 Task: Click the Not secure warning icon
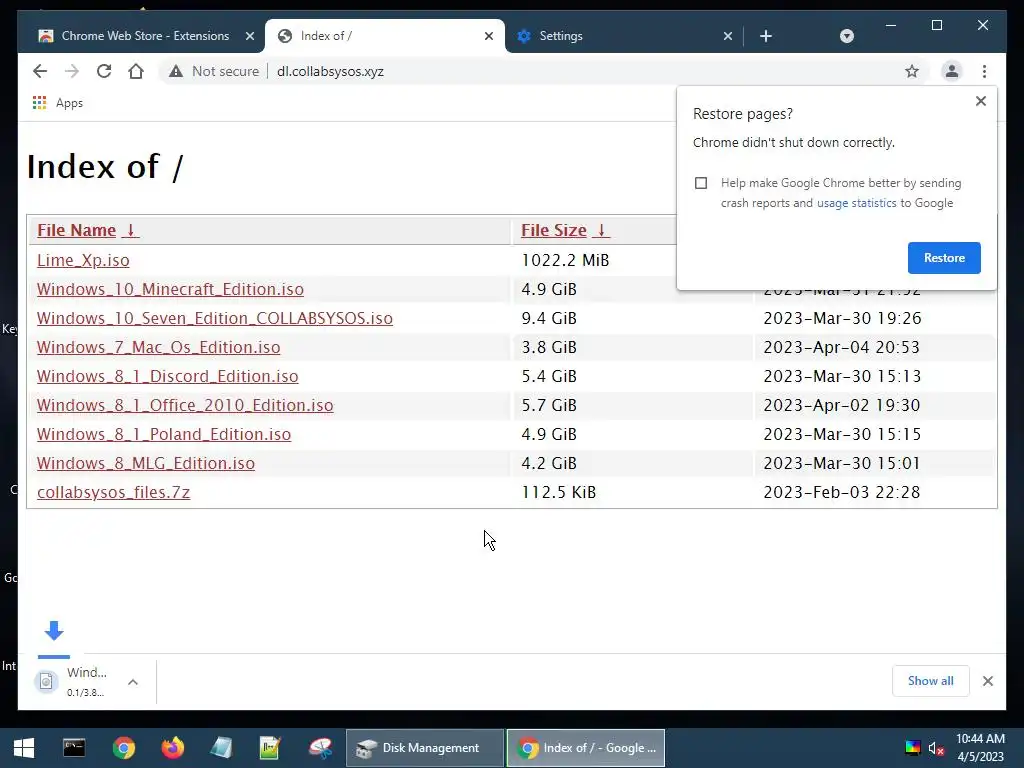(176, 71)
